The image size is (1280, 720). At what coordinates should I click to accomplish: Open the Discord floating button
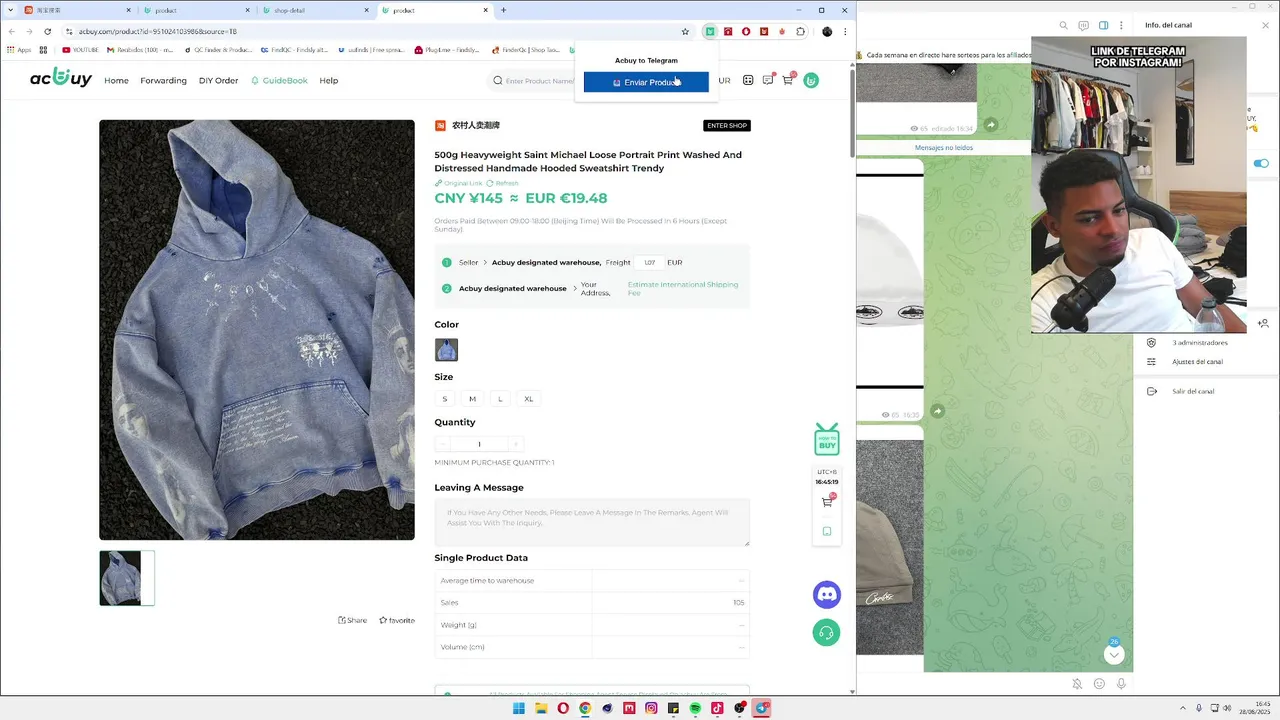point(827,595)
